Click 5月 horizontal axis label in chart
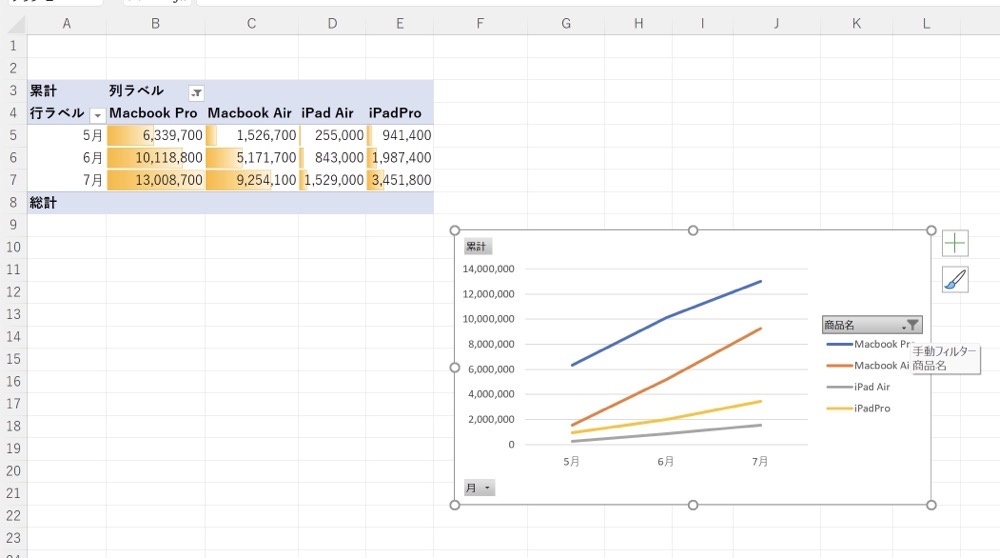The height and width of the screenshot is (558, 1000). (x=571, y=461)
